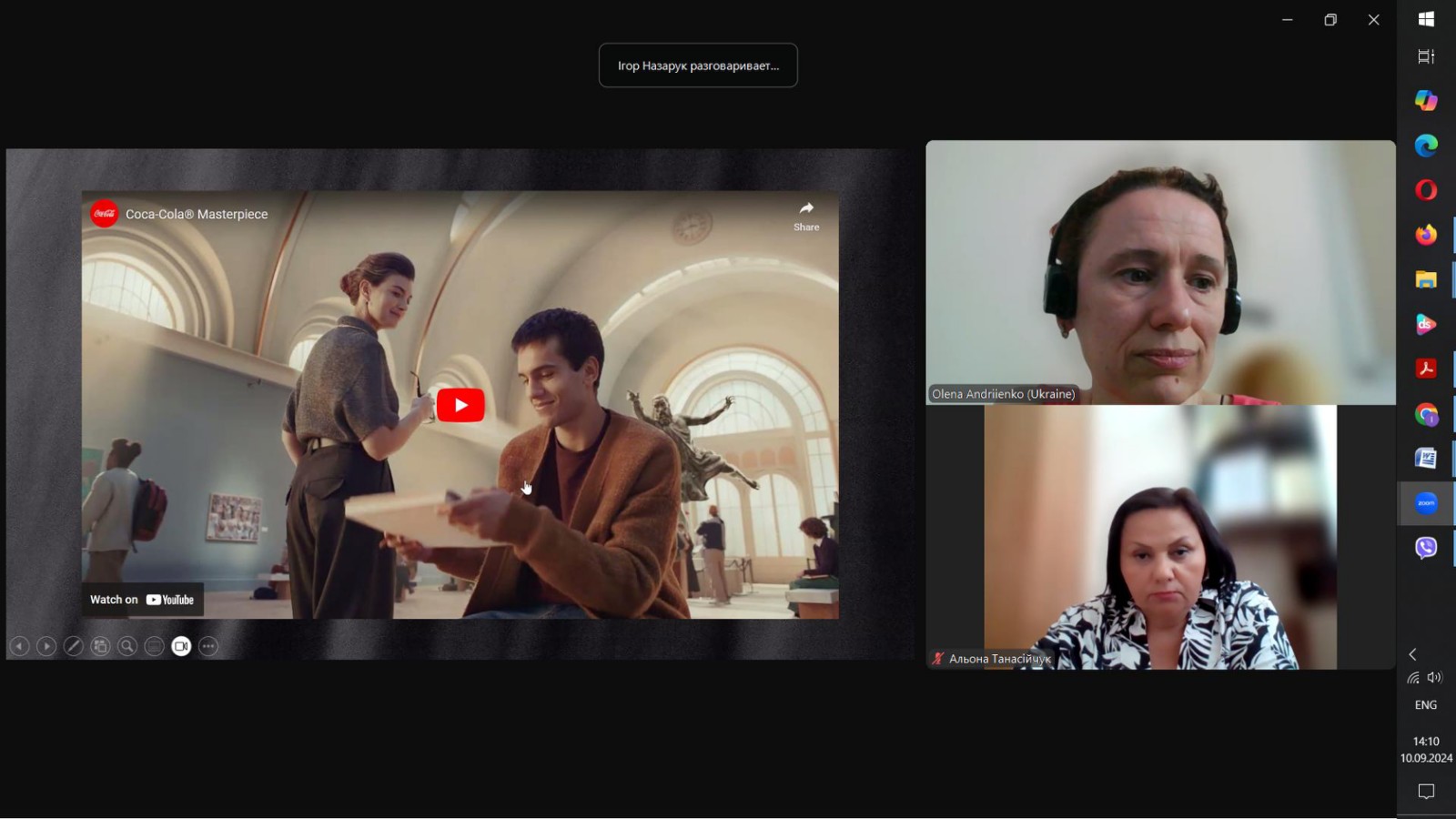
Task: Switch to Zoom in the taskbar
Action: (1426, 503)
